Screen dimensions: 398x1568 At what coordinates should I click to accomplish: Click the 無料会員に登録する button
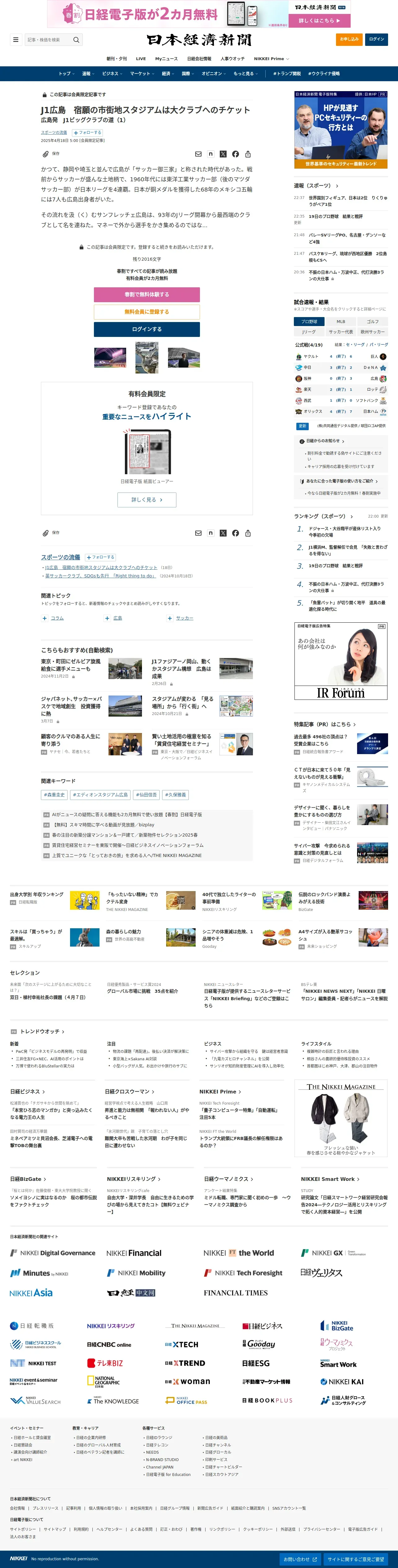[147, 312]
